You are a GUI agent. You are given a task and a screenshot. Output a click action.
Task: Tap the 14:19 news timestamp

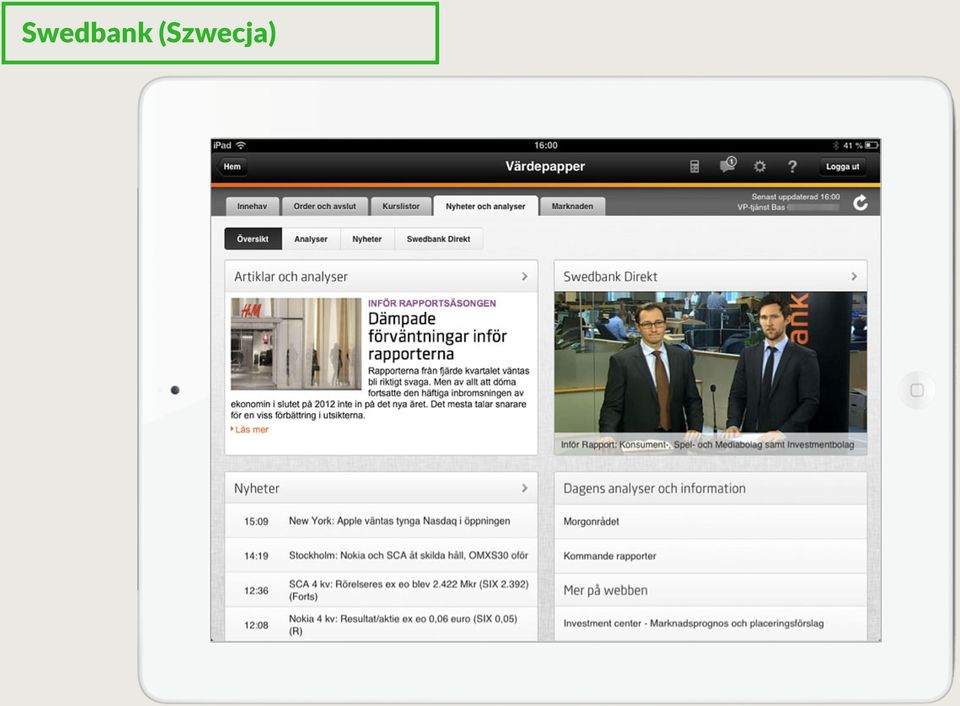pos(256,556)
